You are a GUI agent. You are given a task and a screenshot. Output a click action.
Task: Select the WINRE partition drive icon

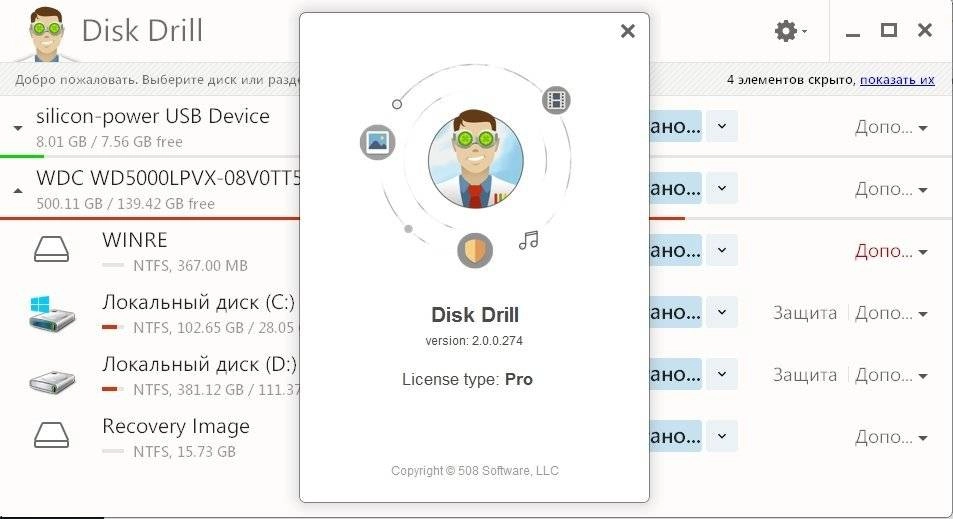(52, 250)
